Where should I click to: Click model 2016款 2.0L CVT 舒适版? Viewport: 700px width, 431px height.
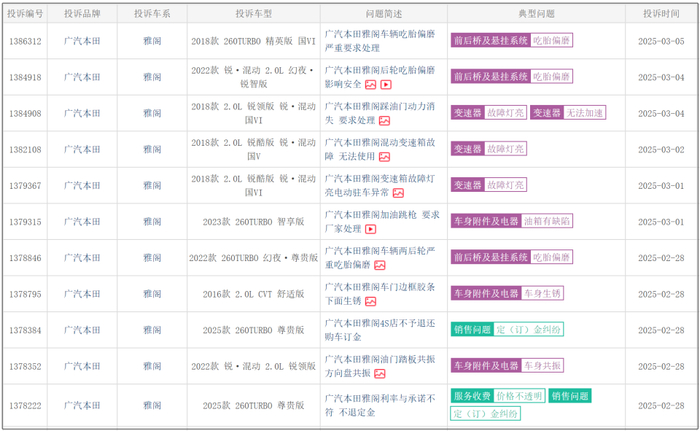tap(254, 294)
